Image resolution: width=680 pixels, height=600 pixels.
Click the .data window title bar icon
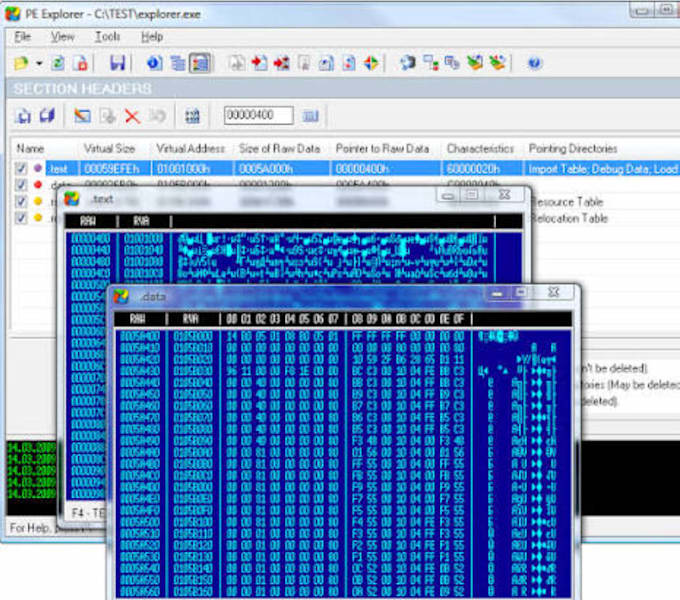121,297
